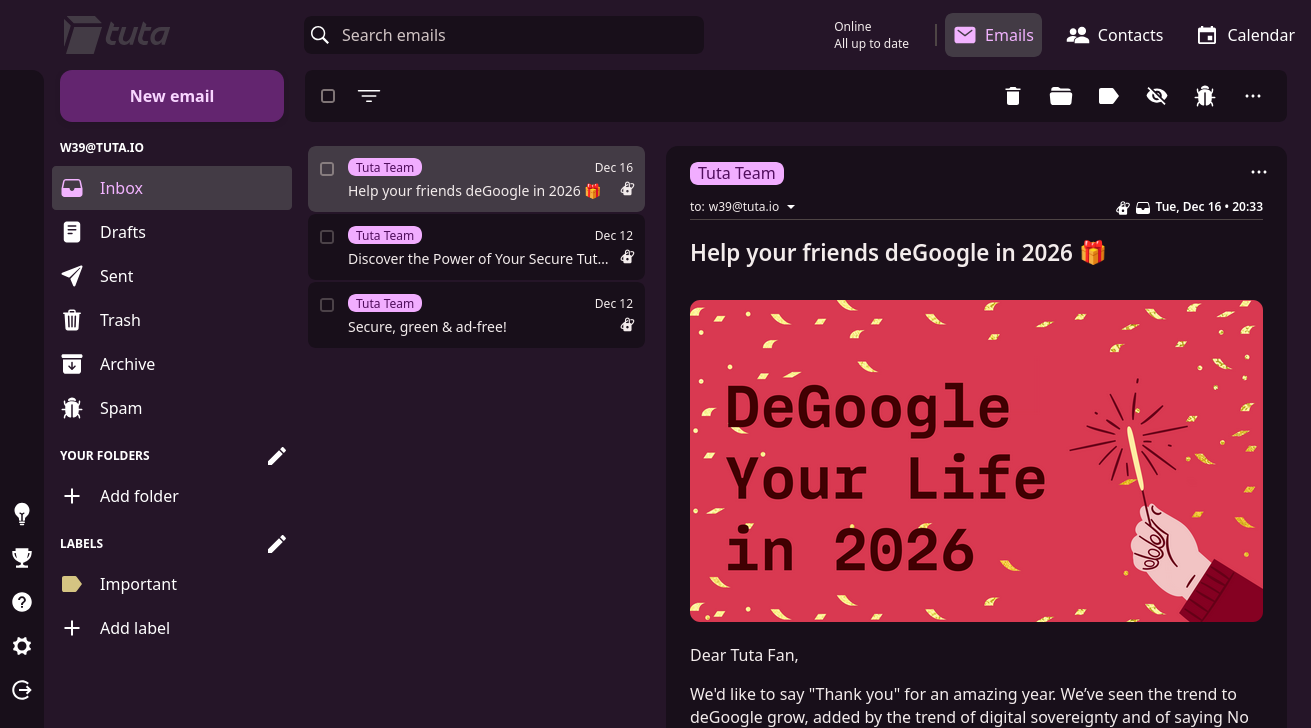Edit folders with pencil next to Your Folders
Viewport: 1311px width, 728px height.
[277, 456]
